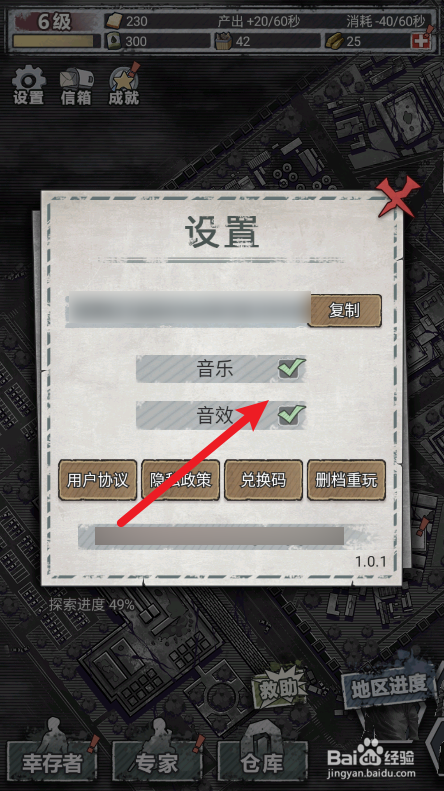Image resolution: width=444 pixels, height=791 pixels.
Task: Uncheck the 音效 sound effects checkbox
Action: pos(291,416)
